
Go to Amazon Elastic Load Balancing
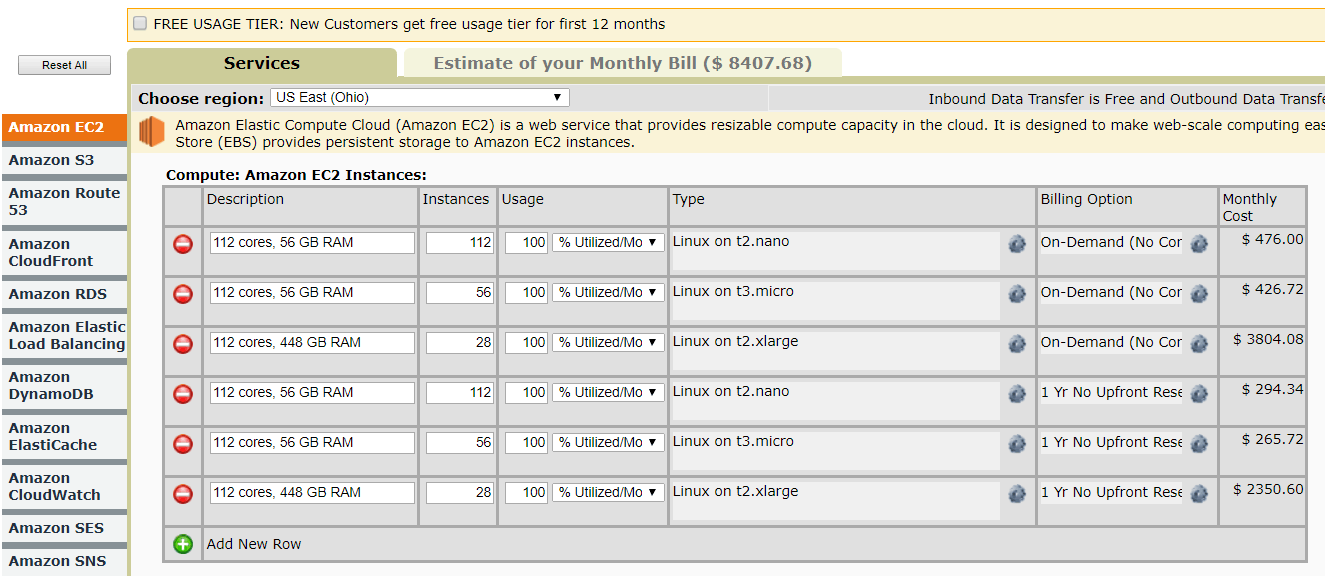point(65,336)
